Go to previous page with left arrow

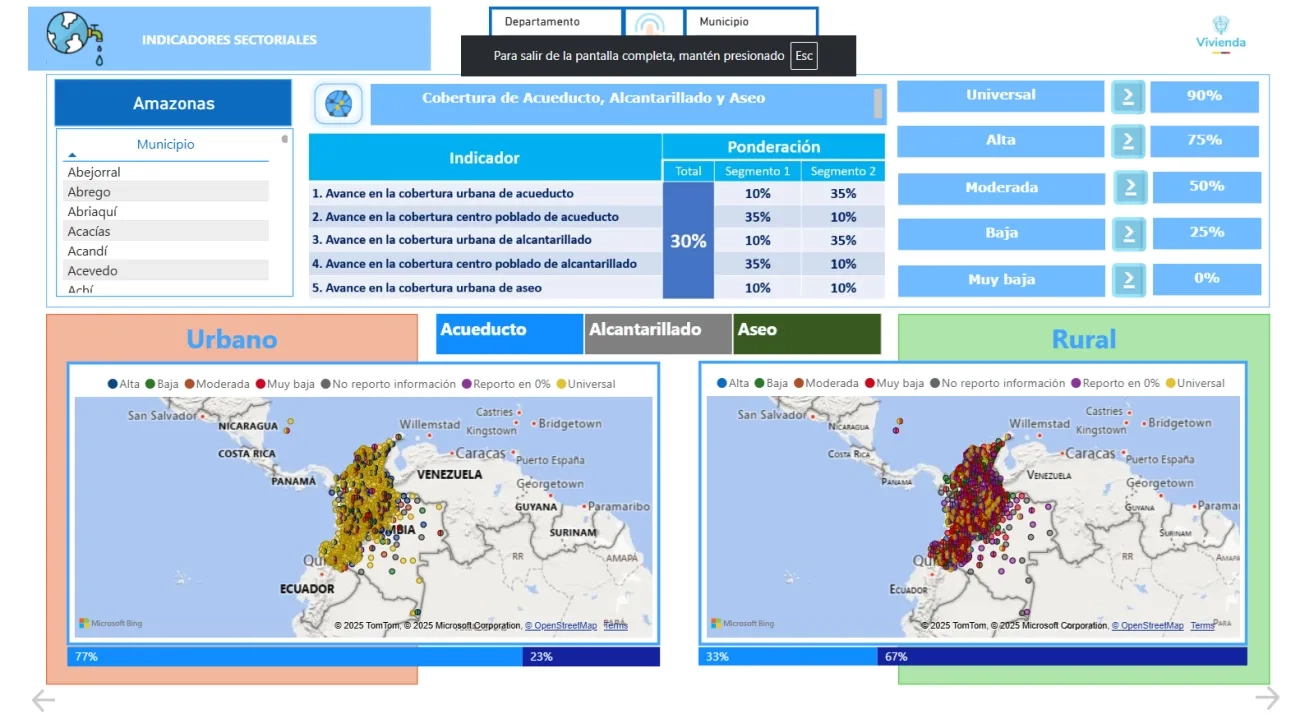point(43,700)
